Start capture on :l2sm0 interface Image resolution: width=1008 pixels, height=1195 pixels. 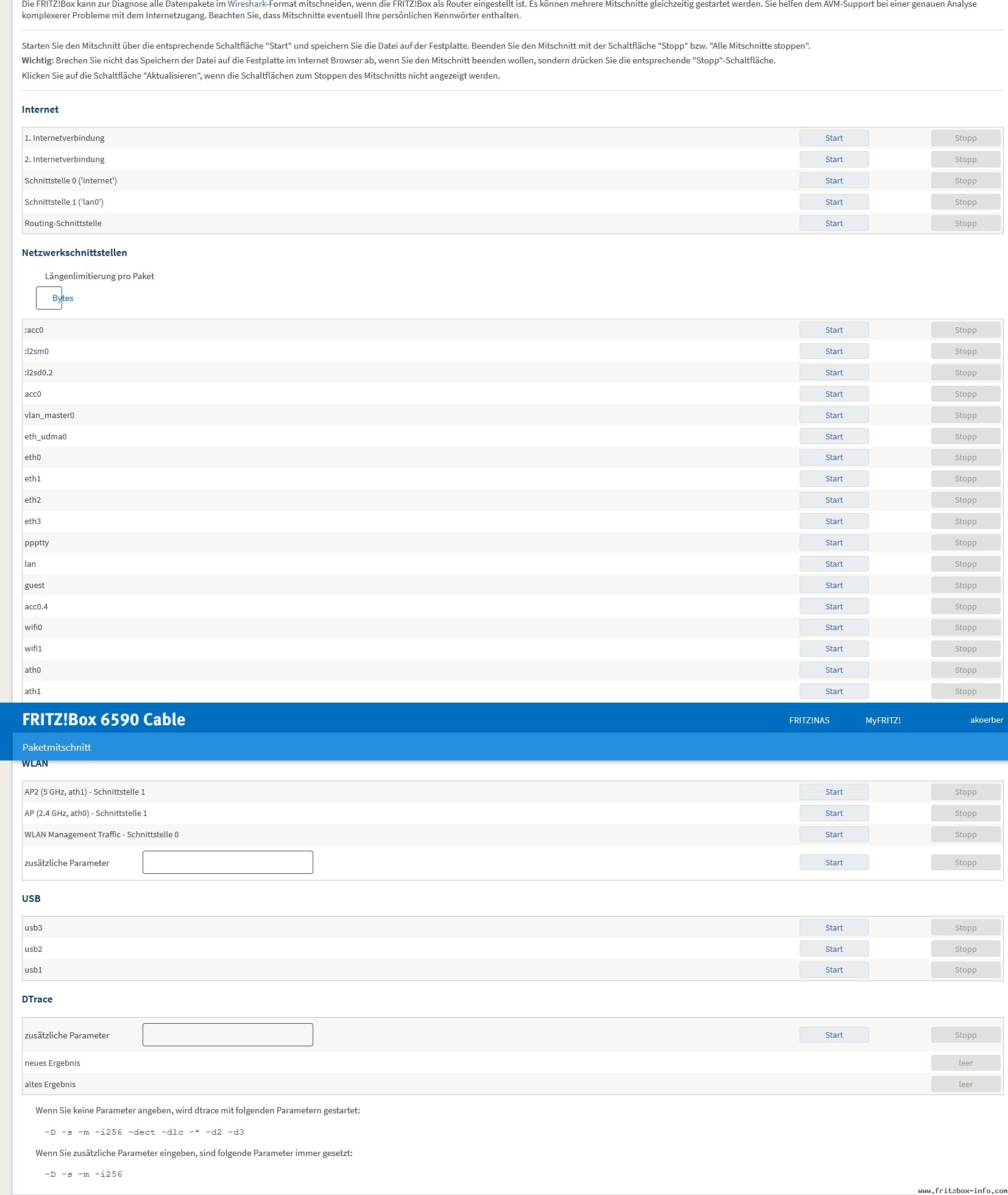[x=834, y=352]
